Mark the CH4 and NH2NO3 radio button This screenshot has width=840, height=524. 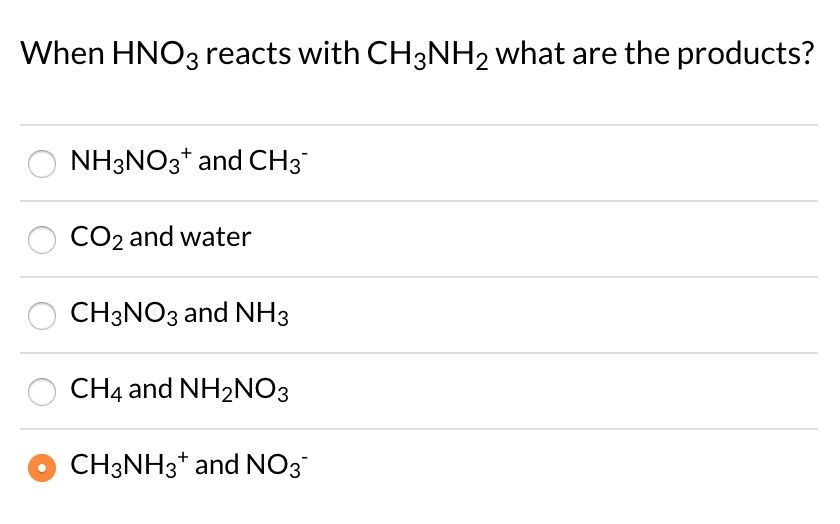tap(42, 391)
